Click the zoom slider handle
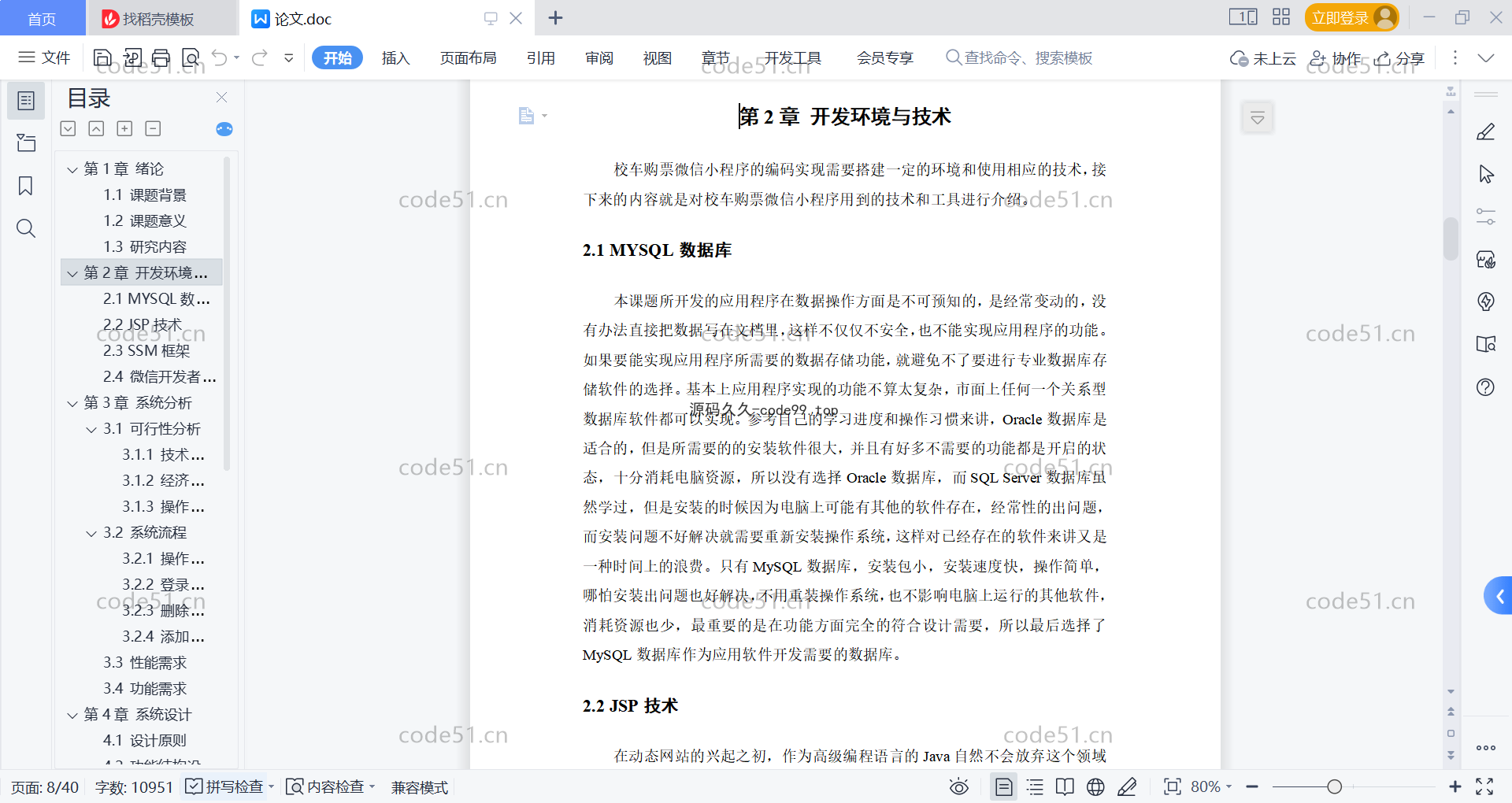This screenshot has width=1512, height=803. coord(1334,786)
